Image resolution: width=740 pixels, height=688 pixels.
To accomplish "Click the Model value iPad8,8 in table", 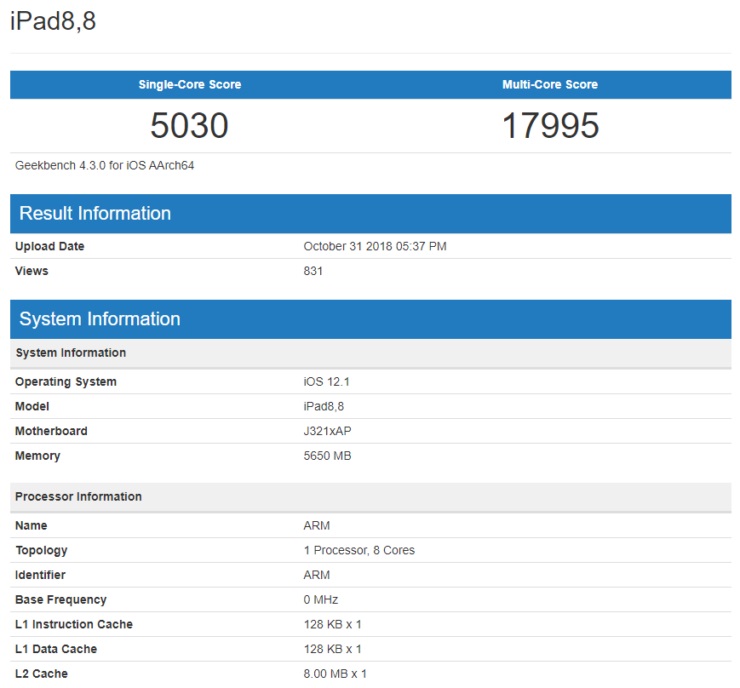I will pos(326,407).
